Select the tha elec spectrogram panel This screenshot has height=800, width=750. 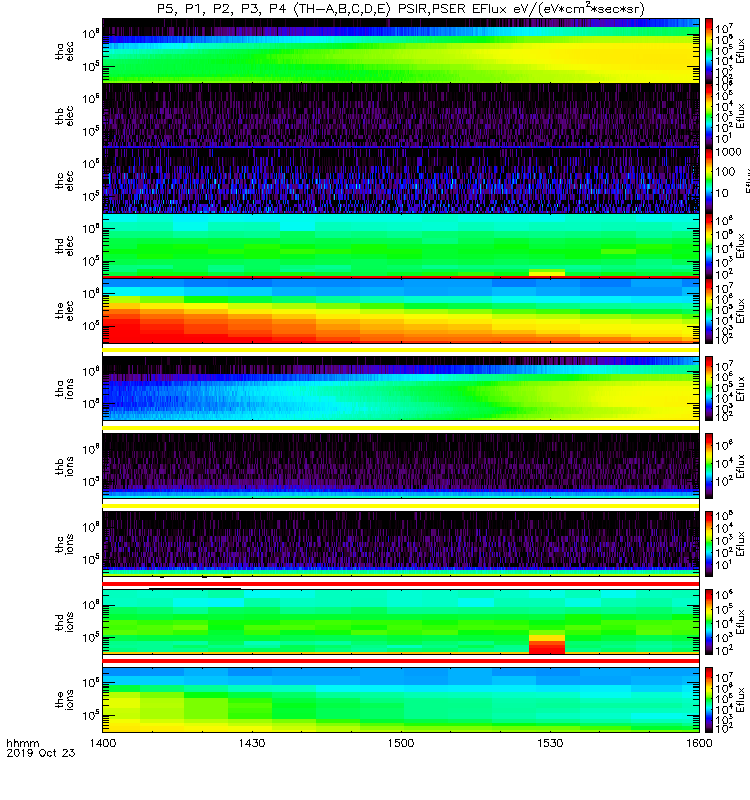tap(401, 51)
